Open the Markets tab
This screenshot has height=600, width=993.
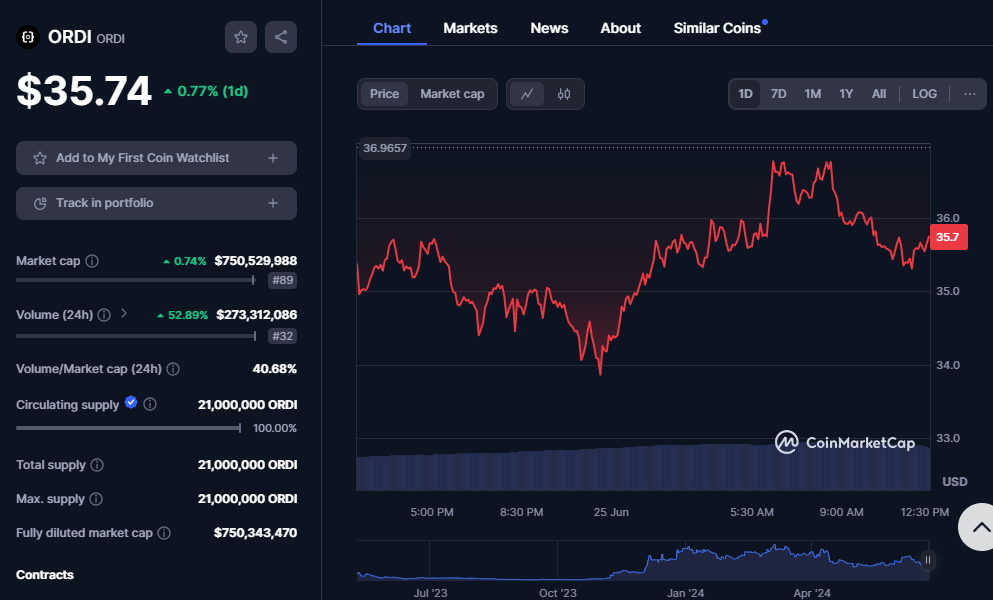470,28
